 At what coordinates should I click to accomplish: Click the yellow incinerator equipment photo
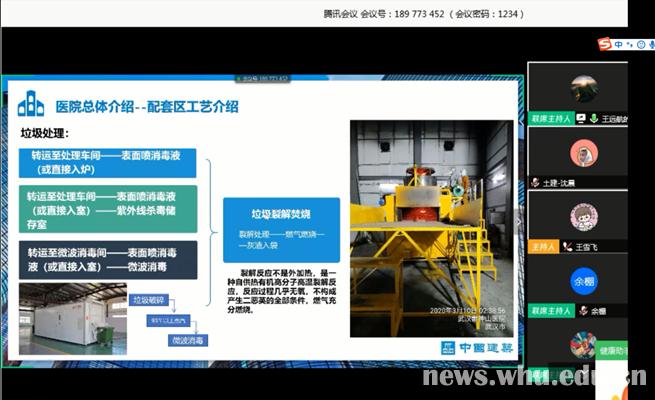pos(430,230)
